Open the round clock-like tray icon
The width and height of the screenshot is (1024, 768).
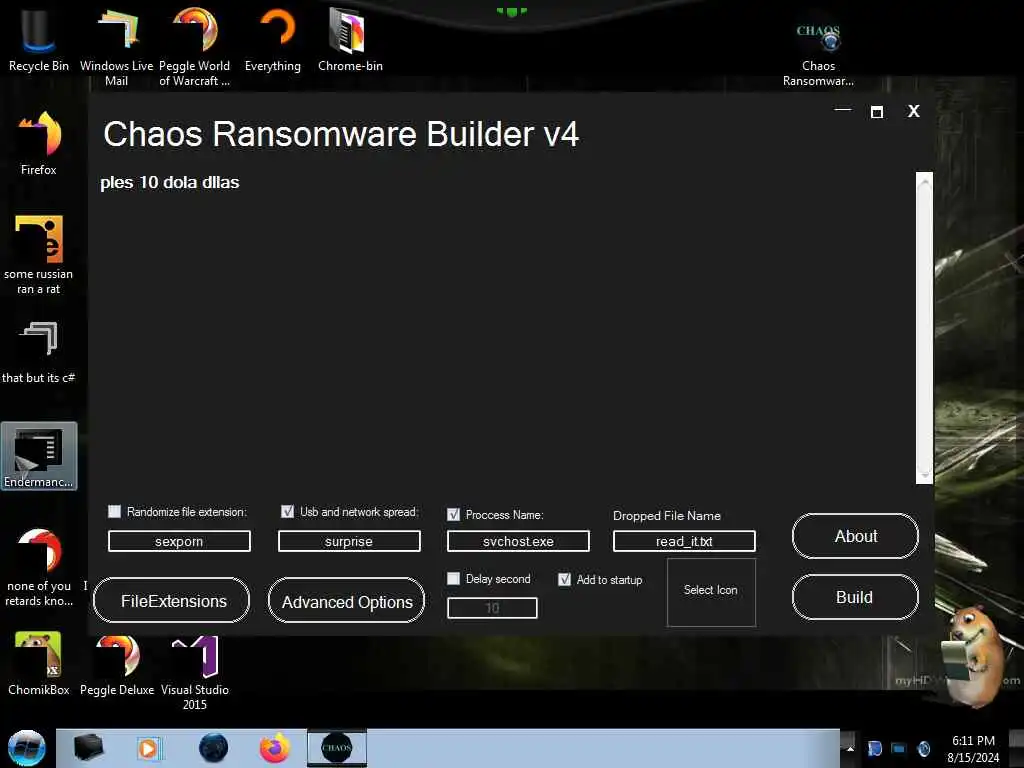pos(923,748)
